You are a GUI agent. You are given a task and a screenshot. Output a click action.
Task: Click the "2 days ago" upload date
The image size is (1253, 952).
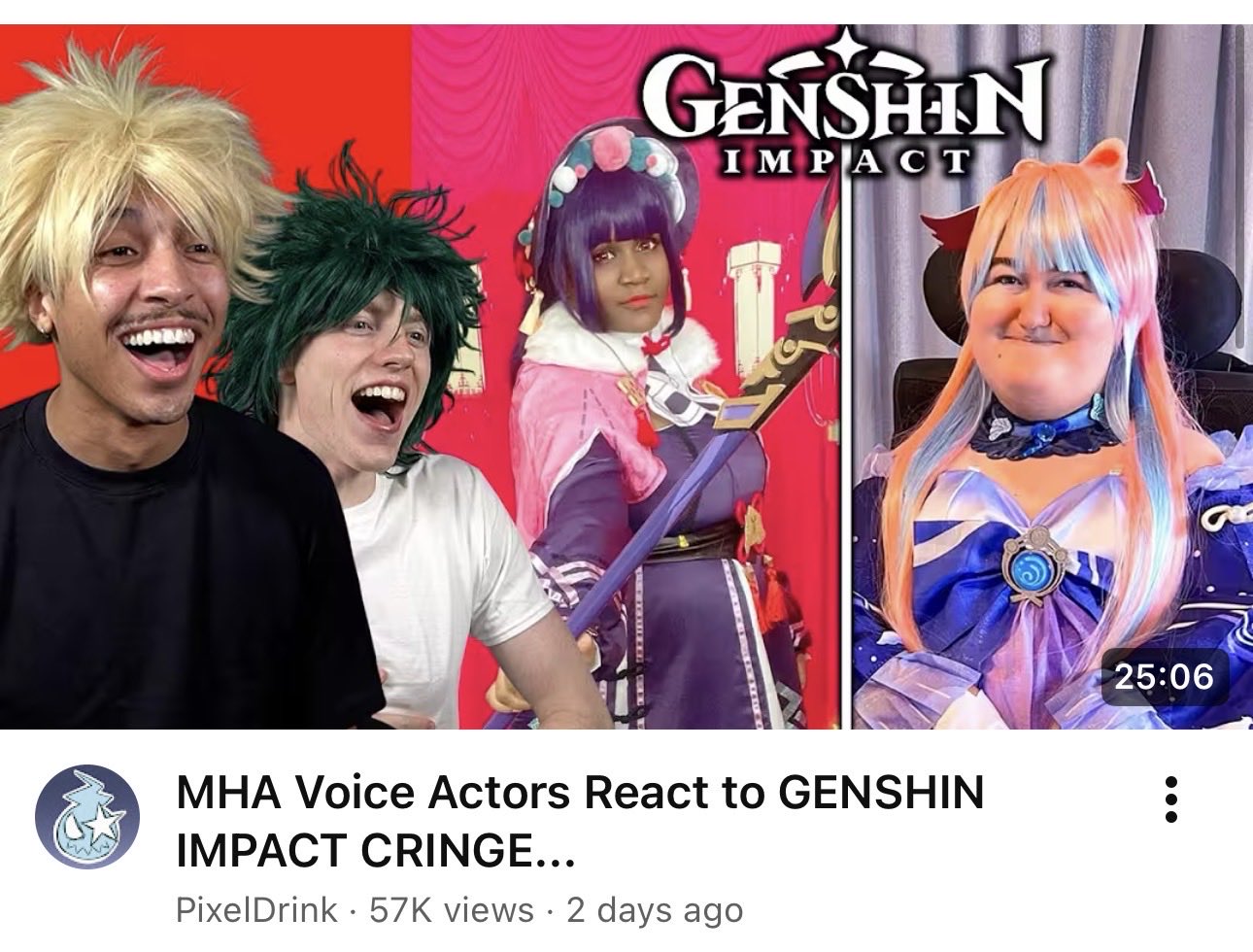click(x=655, y=910)
